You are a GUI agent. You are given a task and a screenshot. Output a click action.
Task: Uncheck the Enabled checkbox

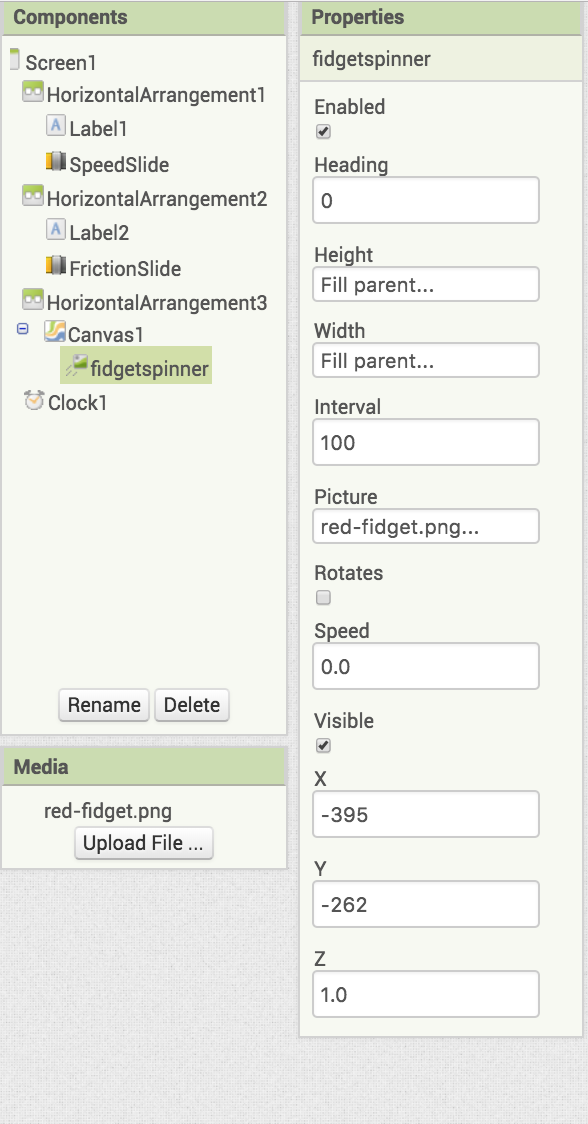click(x=323, y=132)
